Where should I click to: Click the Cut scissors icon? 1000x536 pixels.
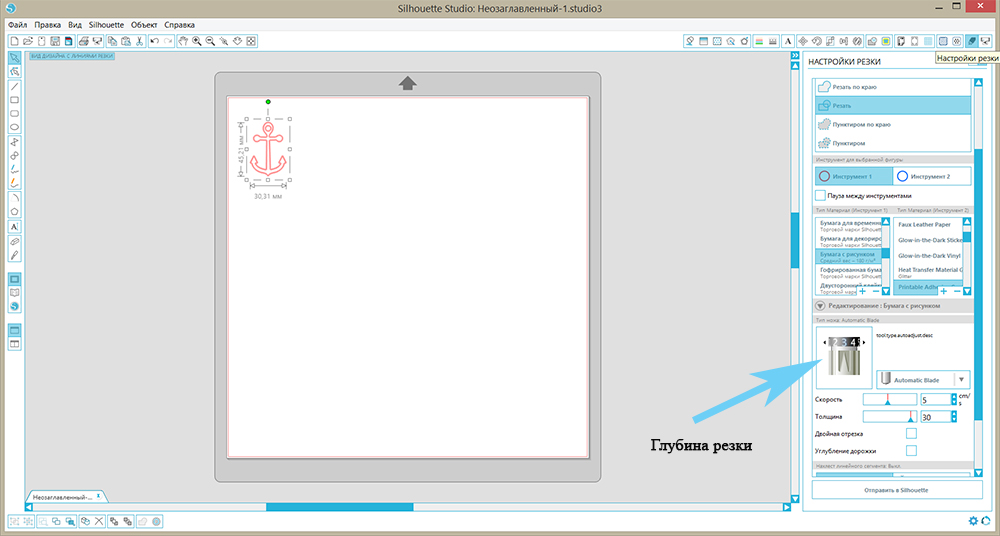coord(139,41)
